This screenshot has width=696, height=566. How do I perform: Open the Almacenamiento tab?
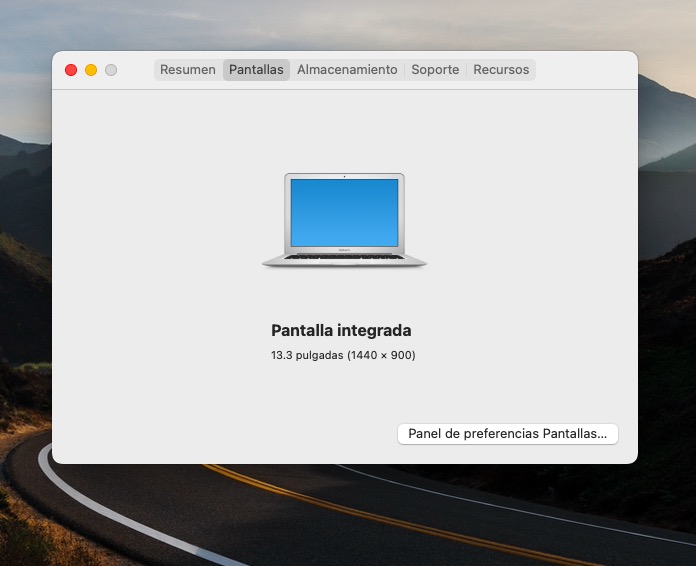coord(347,70)
